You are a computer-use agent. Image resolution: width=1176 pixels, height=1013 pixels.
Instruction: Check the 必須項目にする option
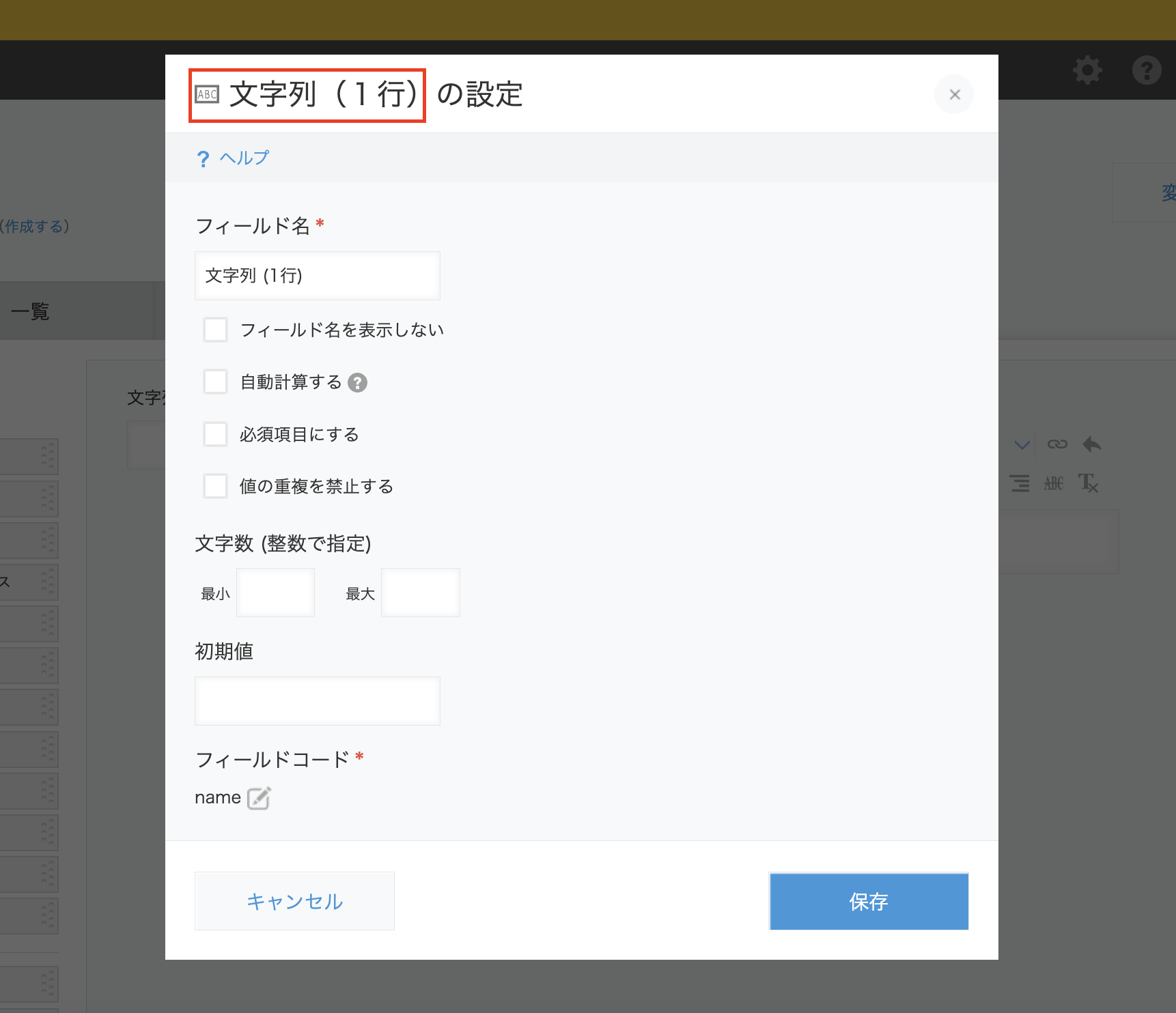pos(215,434)
